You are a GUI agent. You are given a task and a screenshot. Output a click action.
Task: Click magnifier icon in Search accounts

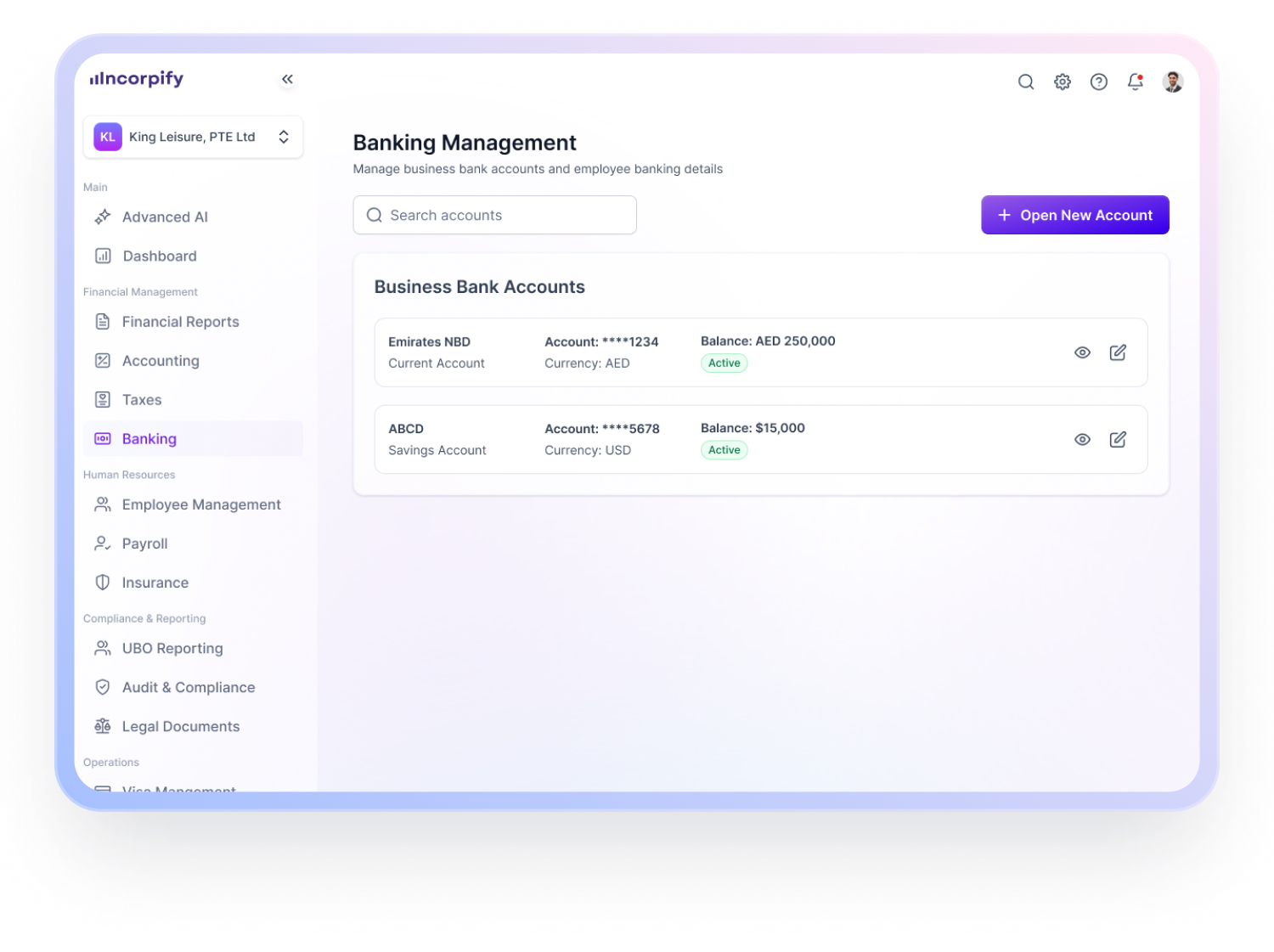[x=374, y=215]
